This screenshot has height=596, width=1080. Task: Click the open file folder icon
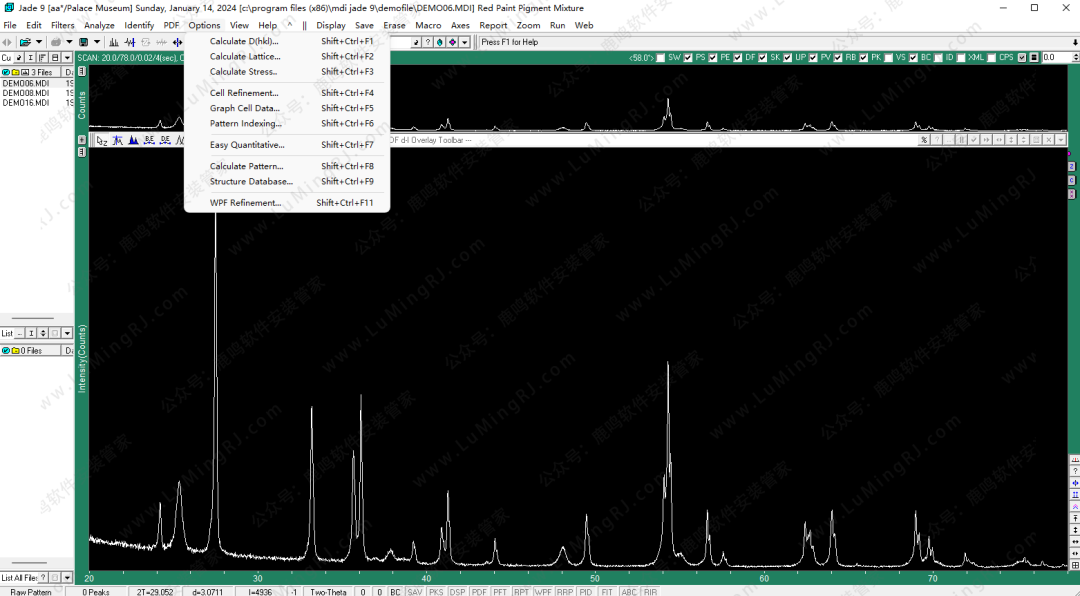25,42
